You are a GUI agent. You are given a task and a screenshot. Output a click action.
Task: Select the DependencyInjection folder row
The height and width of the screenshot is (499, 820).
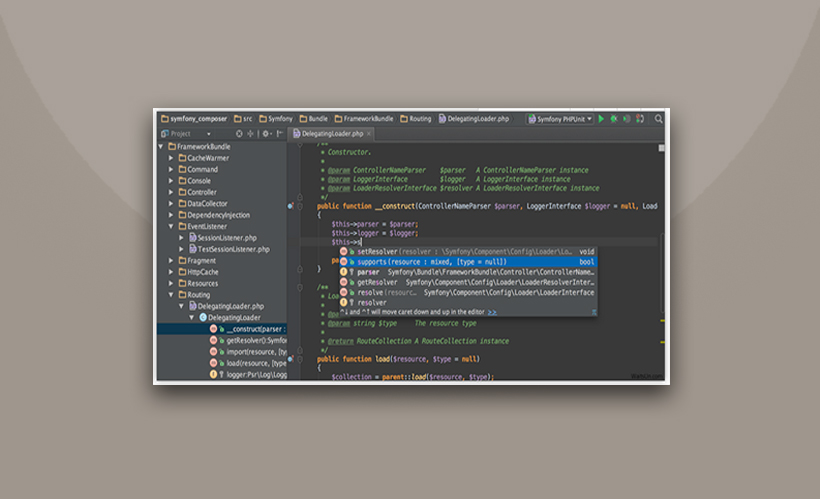pos(222,215)
